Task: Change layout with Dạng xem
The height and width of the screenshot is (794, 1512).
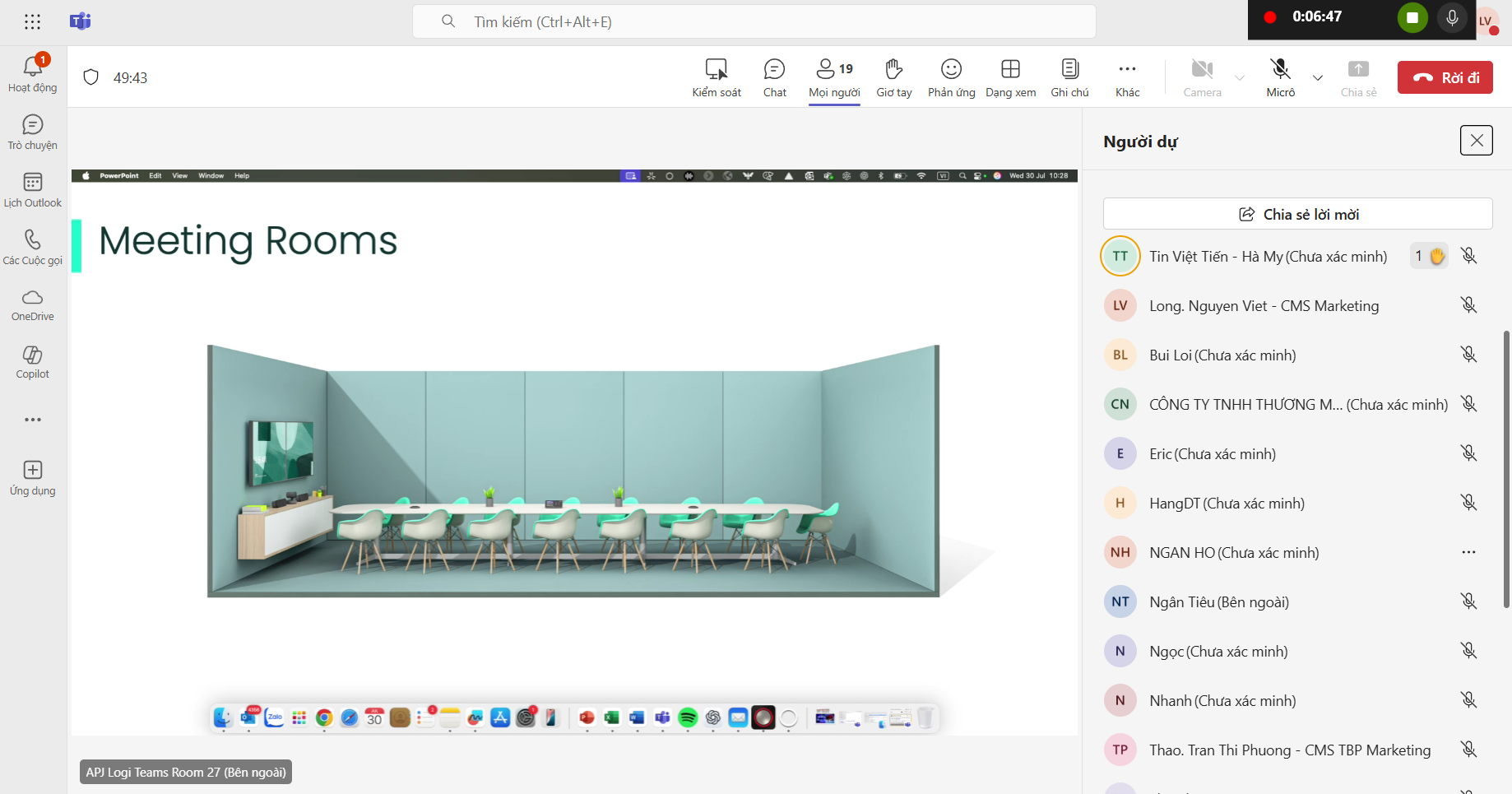Action: pyautogui.click(x=1010, y=78)
